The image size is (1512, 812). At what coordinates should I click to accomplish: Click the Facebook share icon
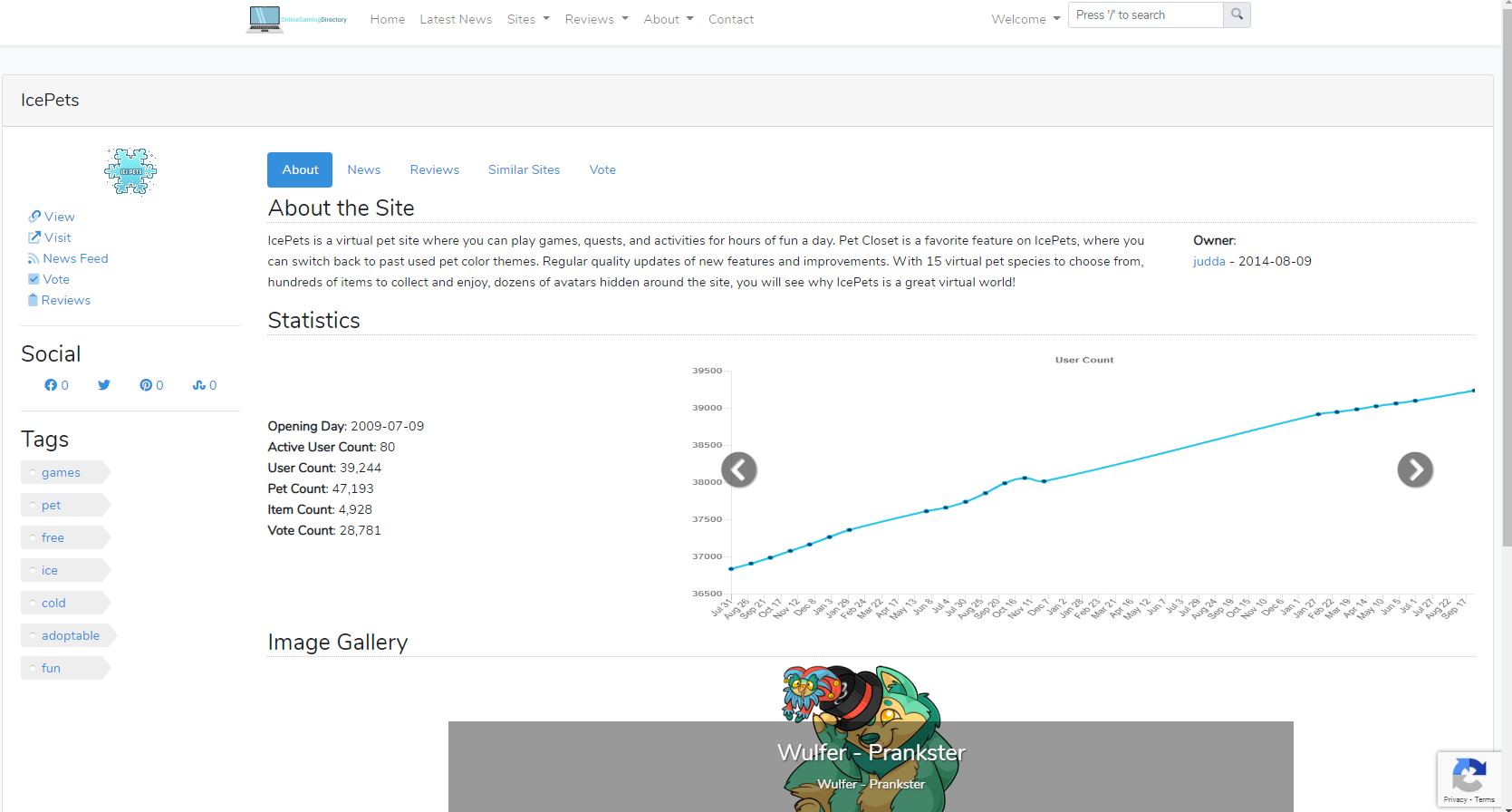pyautogui.click(x=56, y=385)
